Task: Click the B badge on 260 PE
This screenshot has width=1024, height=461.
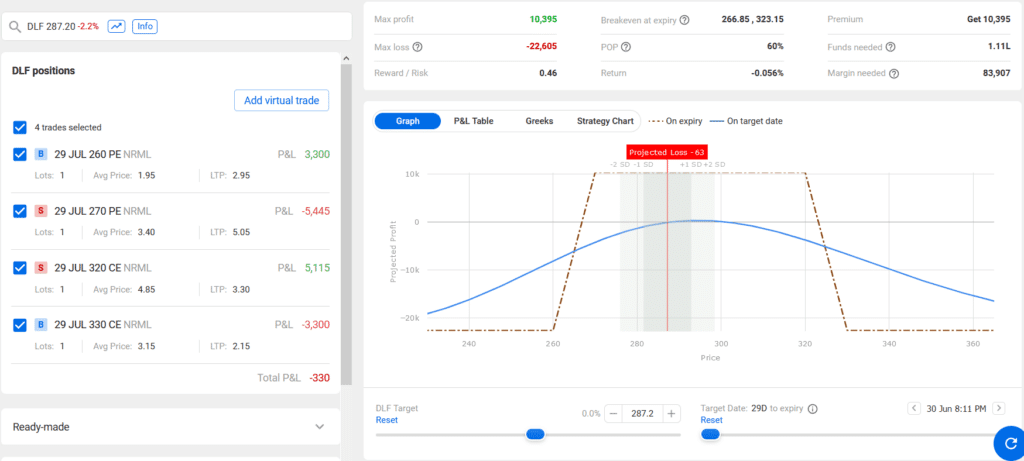Action: tap(40, 154)
